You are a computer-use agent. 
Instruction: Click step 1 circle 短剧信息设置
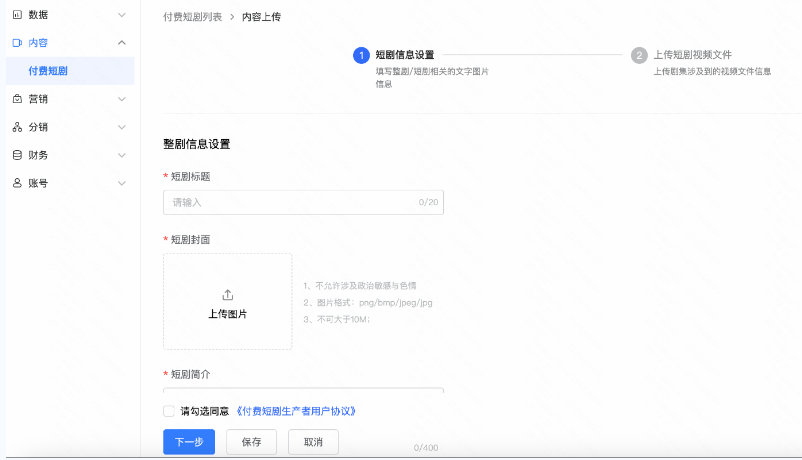pos(361,56)
